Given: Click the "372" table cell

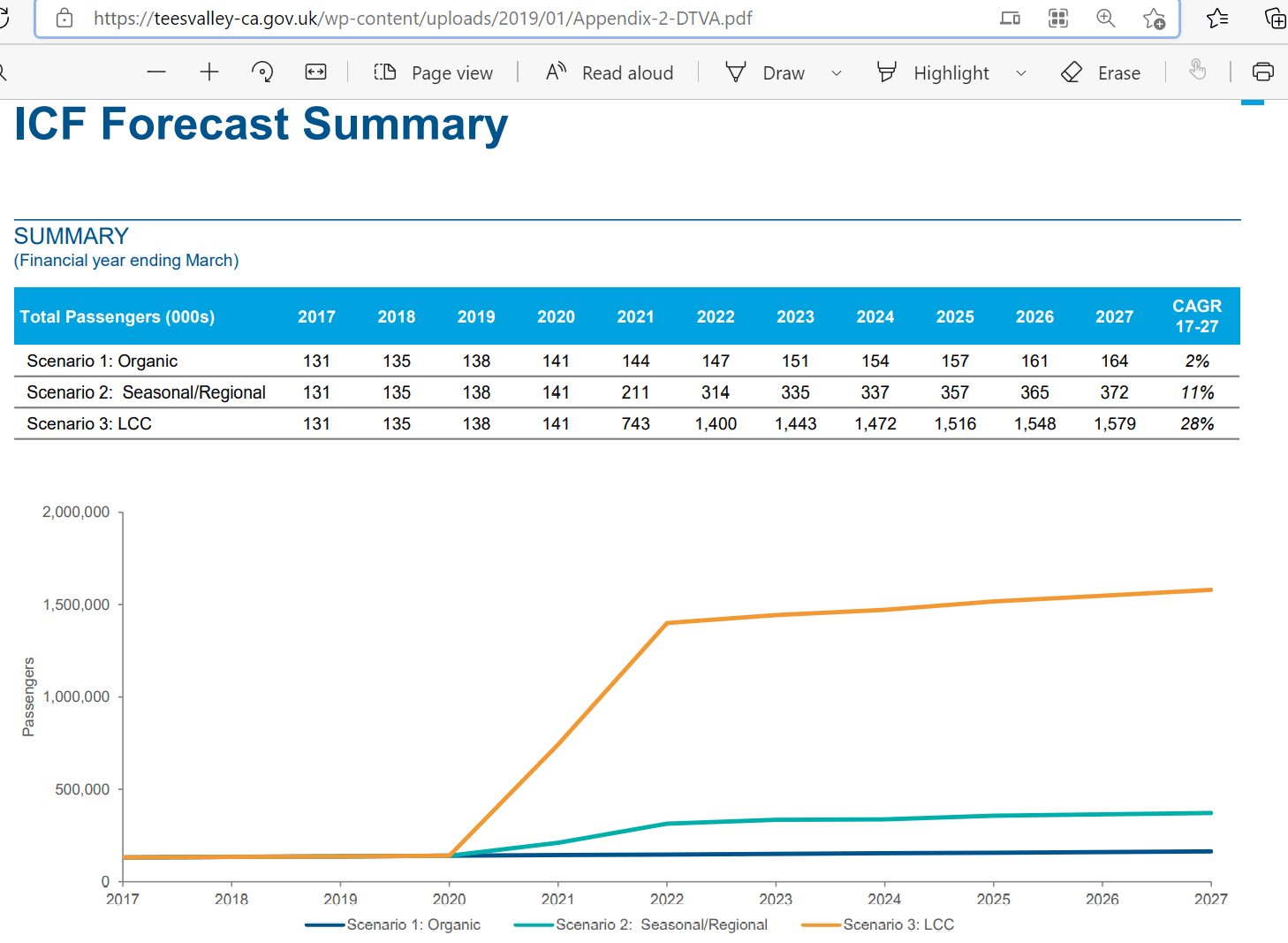Looking at the screenshot, I should [x=1115, y=392].
